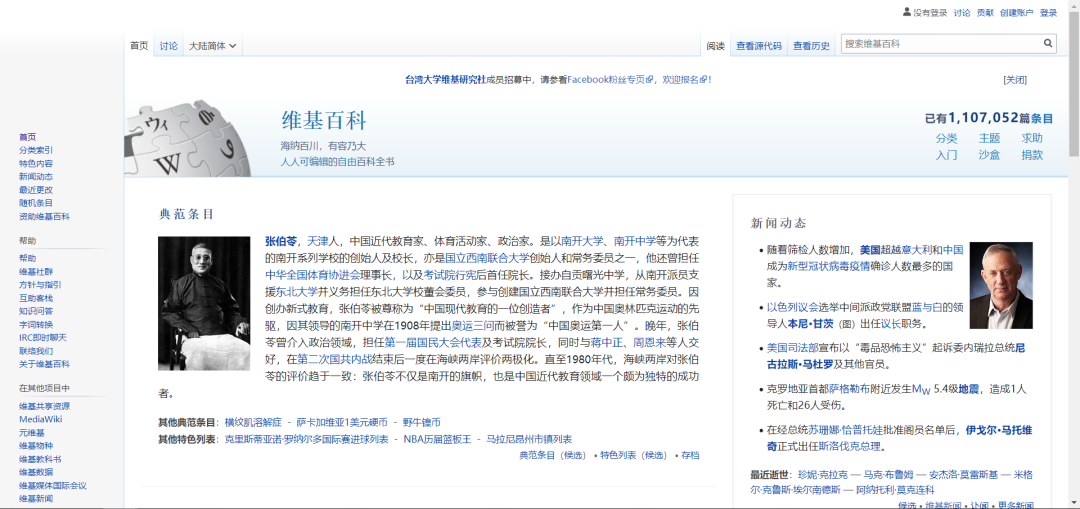The image size is (1080, 509).
Task: Click 资助维基百科 in the sidebar
Action: [44, 216]
